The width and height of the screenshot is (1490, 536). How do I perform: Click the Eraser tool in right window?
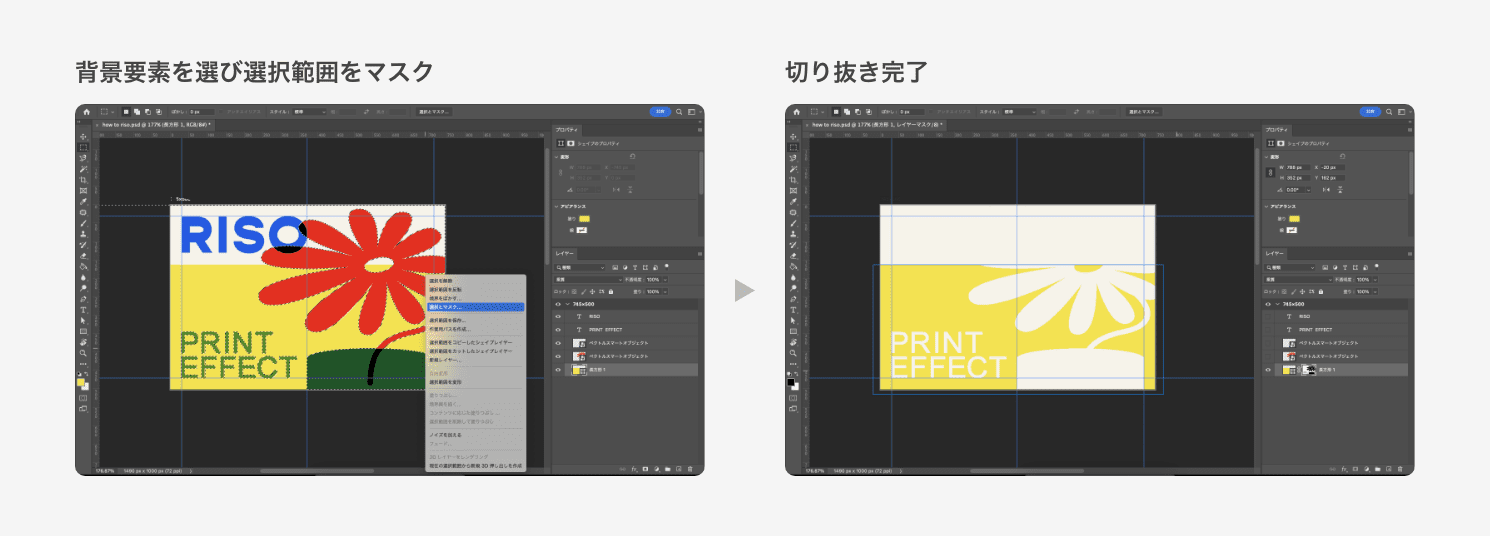pyautogui.click(x=793, y=255)
